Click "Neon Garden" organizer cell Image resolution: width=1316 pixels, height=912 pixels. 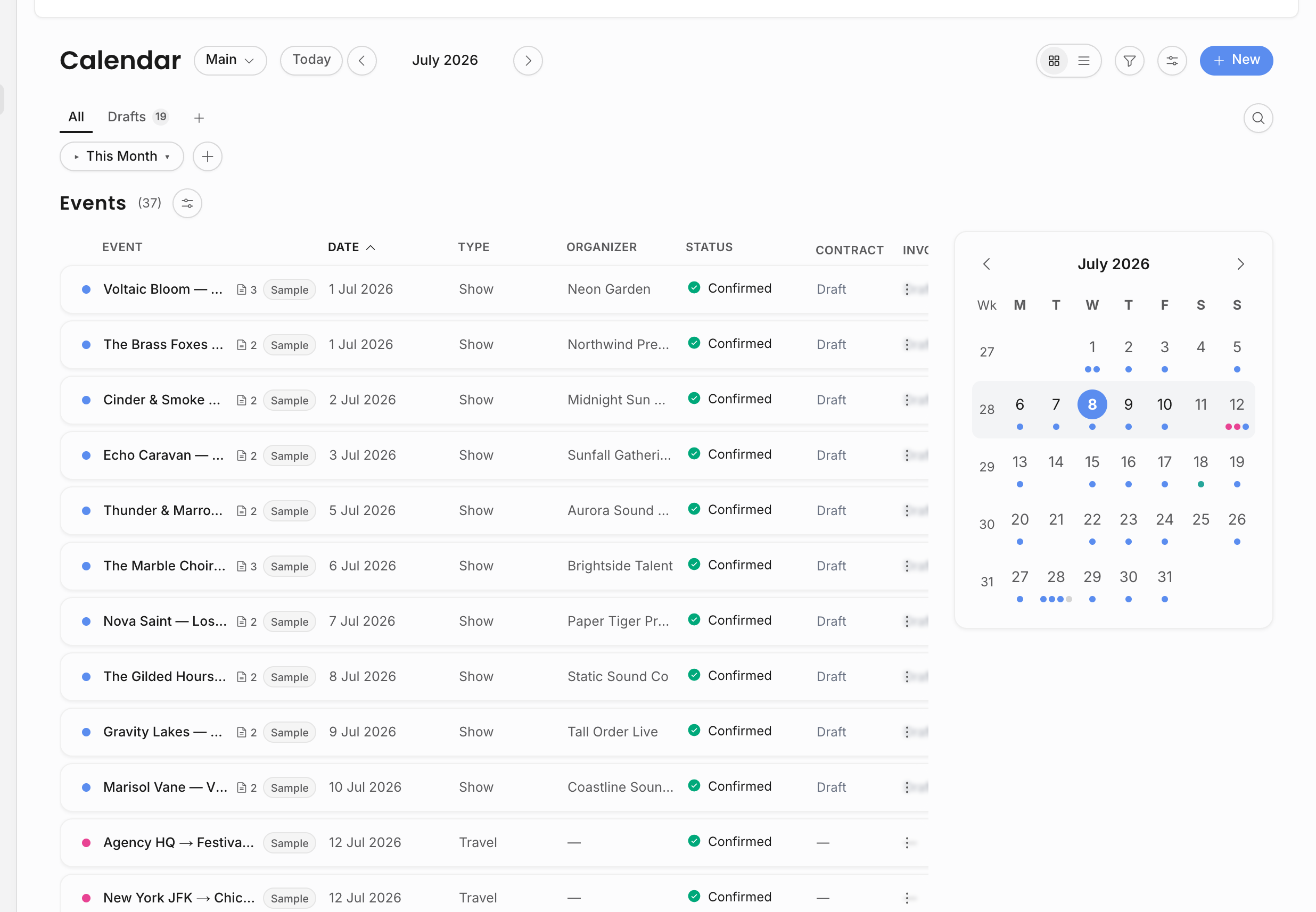point(609,289)
